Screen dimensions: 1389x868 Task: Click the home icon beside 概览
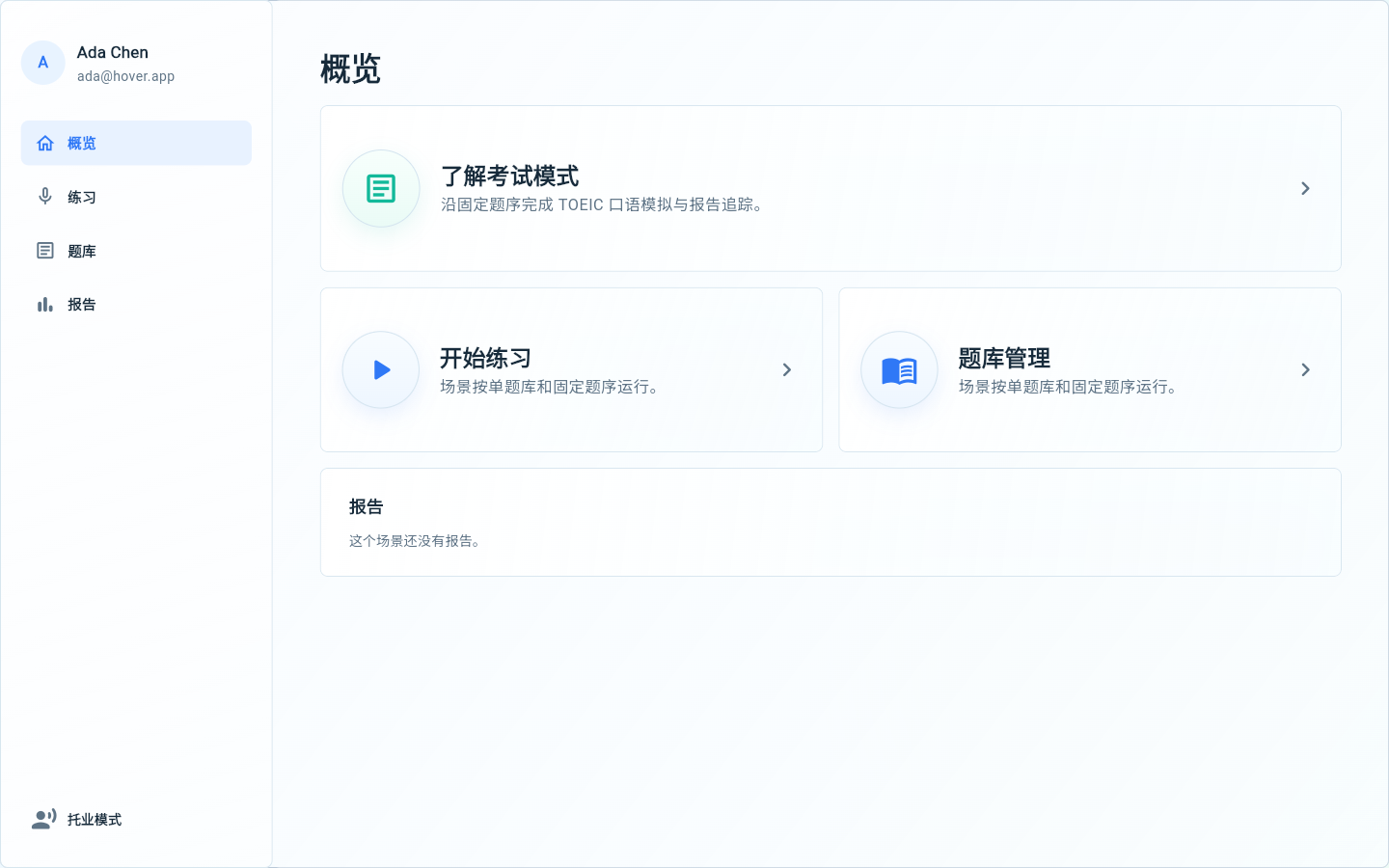pos(45,144)
